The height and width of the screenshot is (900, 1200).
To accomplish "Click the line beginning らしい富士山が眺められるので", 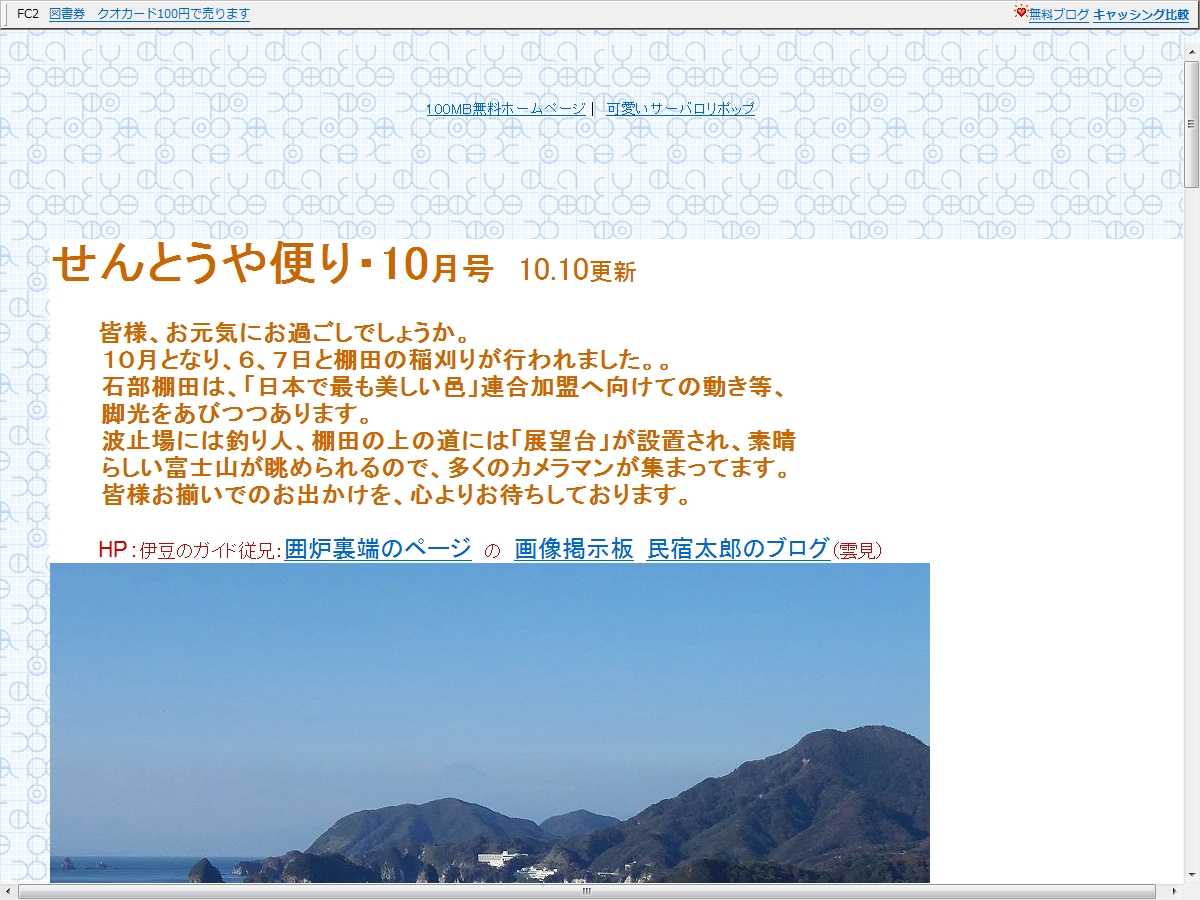I will [x=446, y=468].
